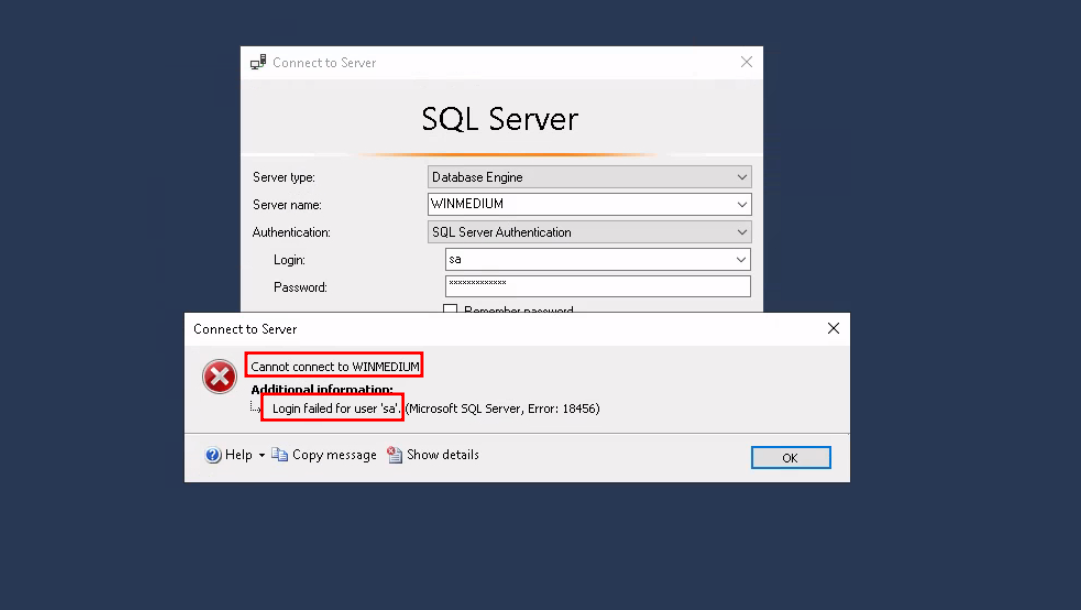Expand the Login dropdown arrow
This screenshot has width=1081, height=610.
coord(741,259)
